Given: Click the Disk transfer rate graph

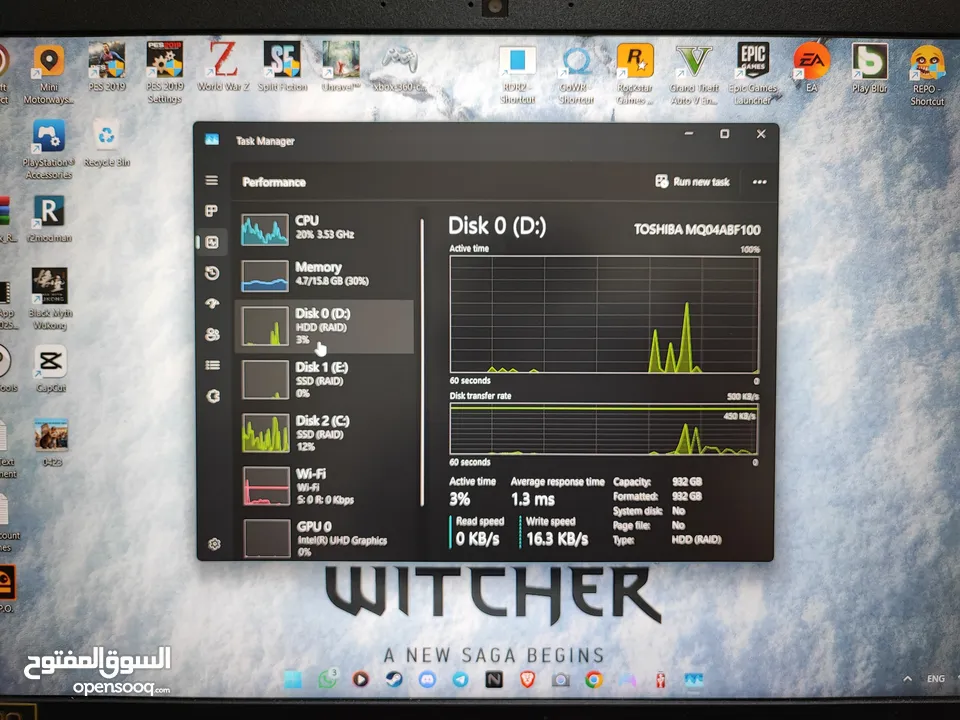Looking at the screenshot, I should (x=604, y=429).
